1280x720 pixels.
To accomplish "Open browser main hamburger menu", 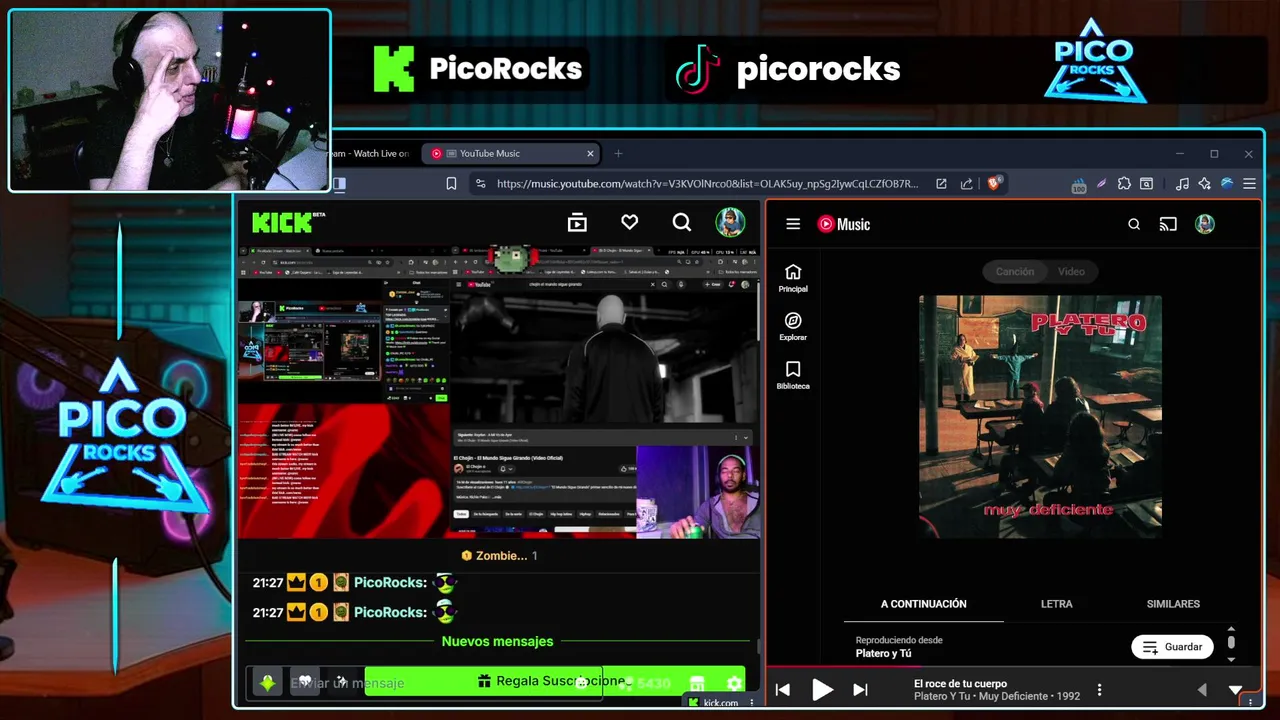I will [1249, 184].
